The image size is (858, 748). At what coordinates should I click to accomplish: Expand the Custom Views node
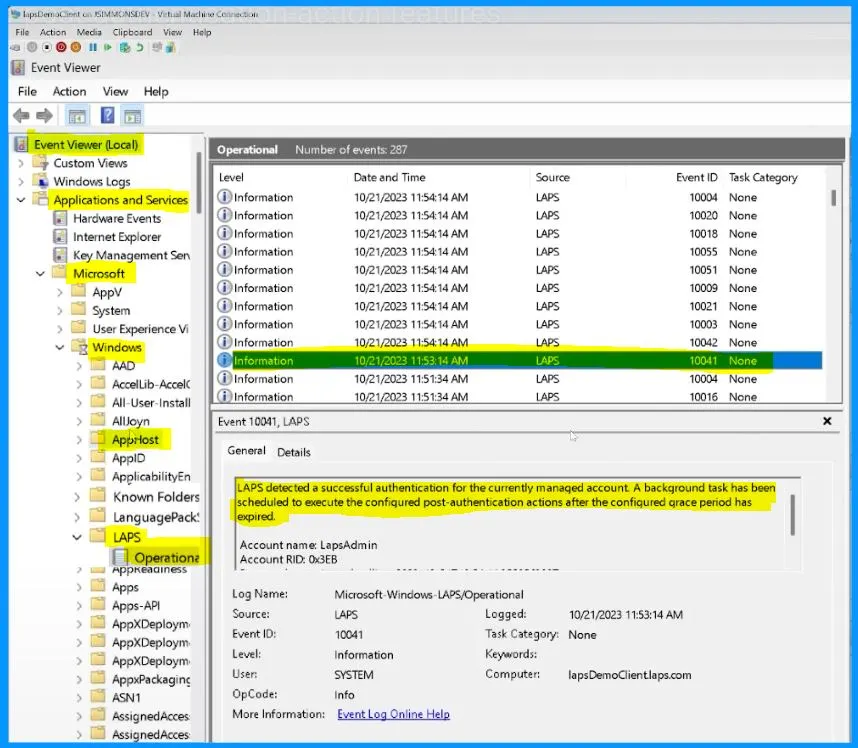click(x=21, y=163)
